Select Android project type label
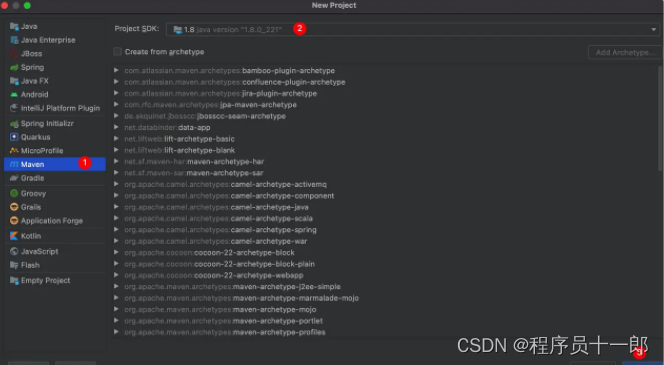664x365 pixels. click(35, 94)
